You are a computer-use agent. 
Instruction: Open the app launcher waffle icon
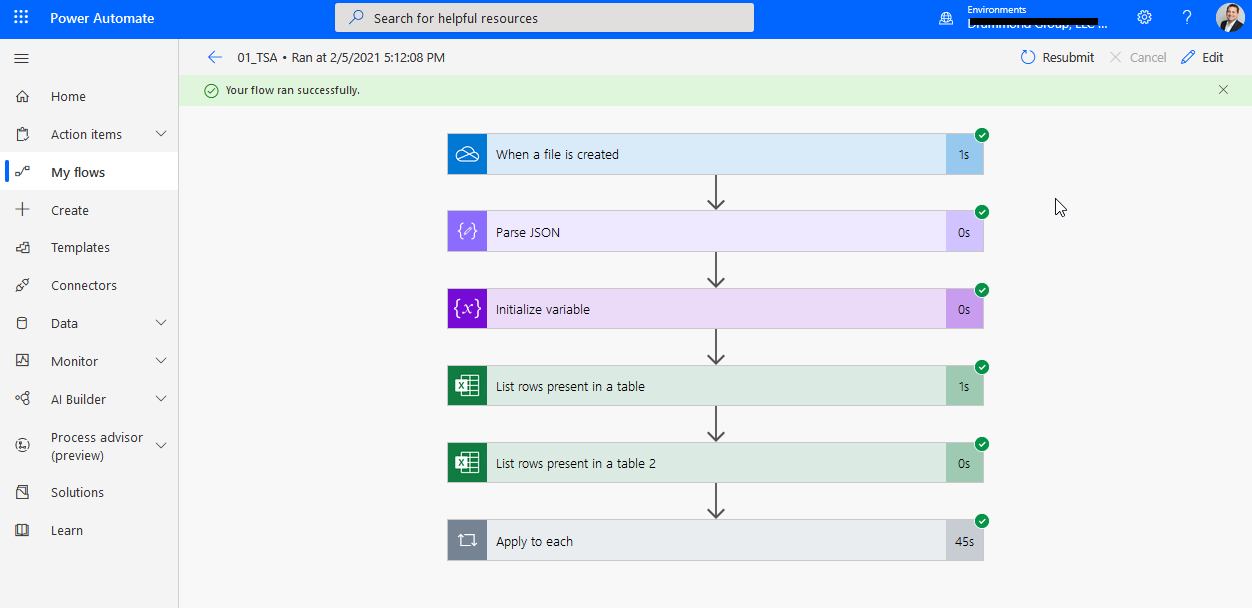pyautogui.click(x=21, y=18)
